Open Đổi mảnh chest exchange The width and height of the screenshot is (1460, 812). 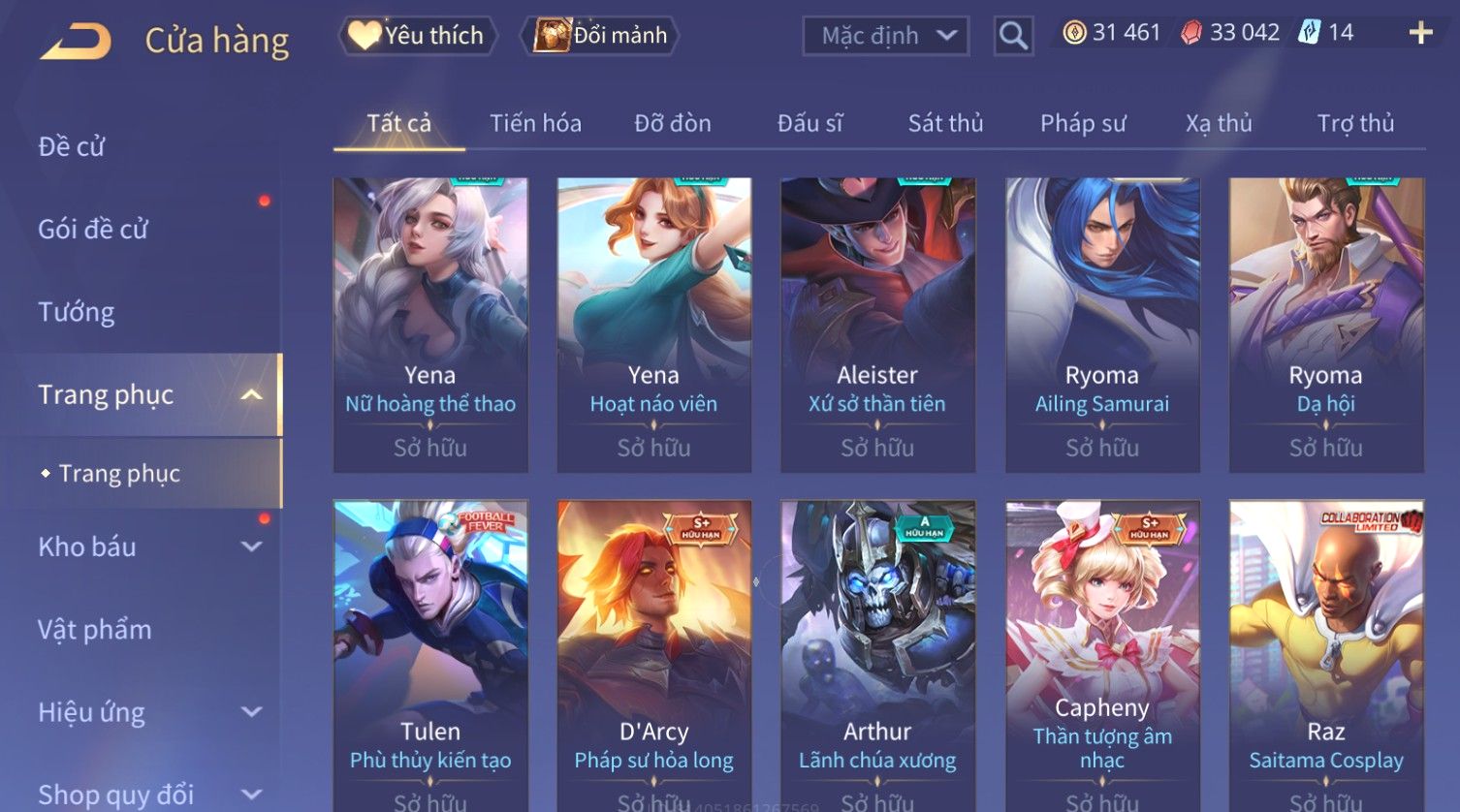[x=601, y=36]
